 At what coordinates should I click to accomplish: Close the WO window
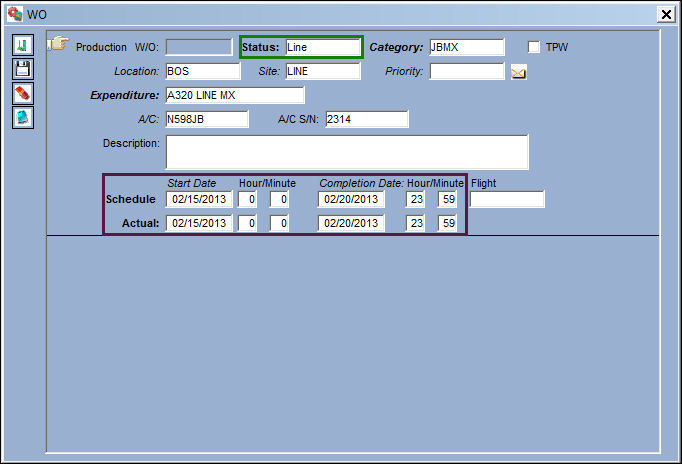(666, 14)
